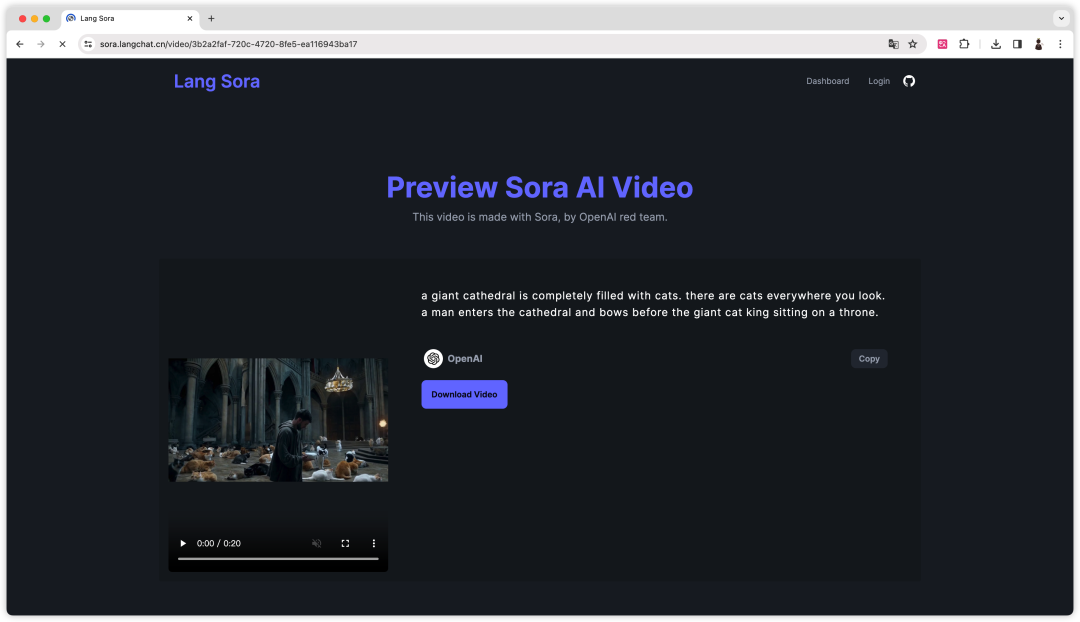
Task: Enter video fullscreen mode
Action: pyautogui.click(x=345, y=543)
